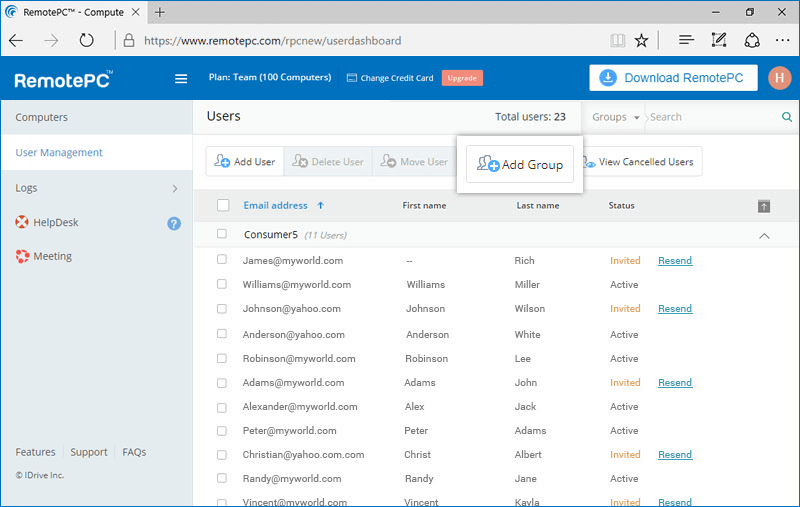Click the search magnifier icon
The height and width of the screenshot is (507, 800).
coord(787,117)
